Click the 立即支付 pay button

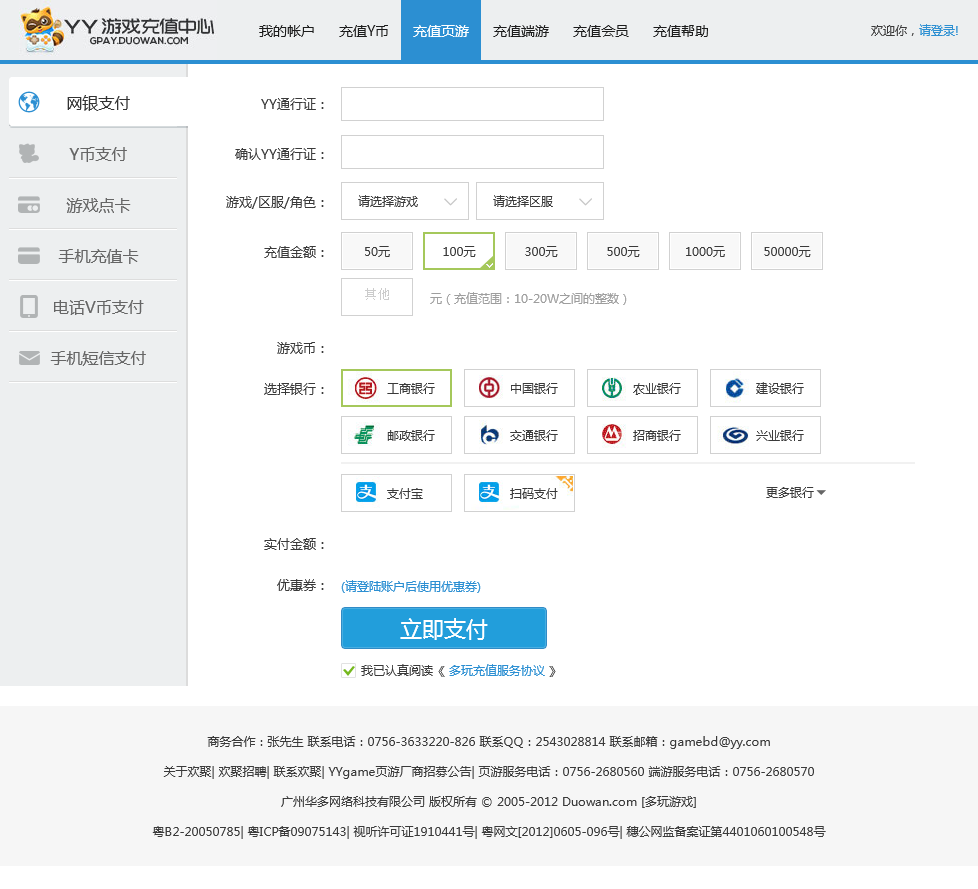pyautogui.click(x=443, y=628)
